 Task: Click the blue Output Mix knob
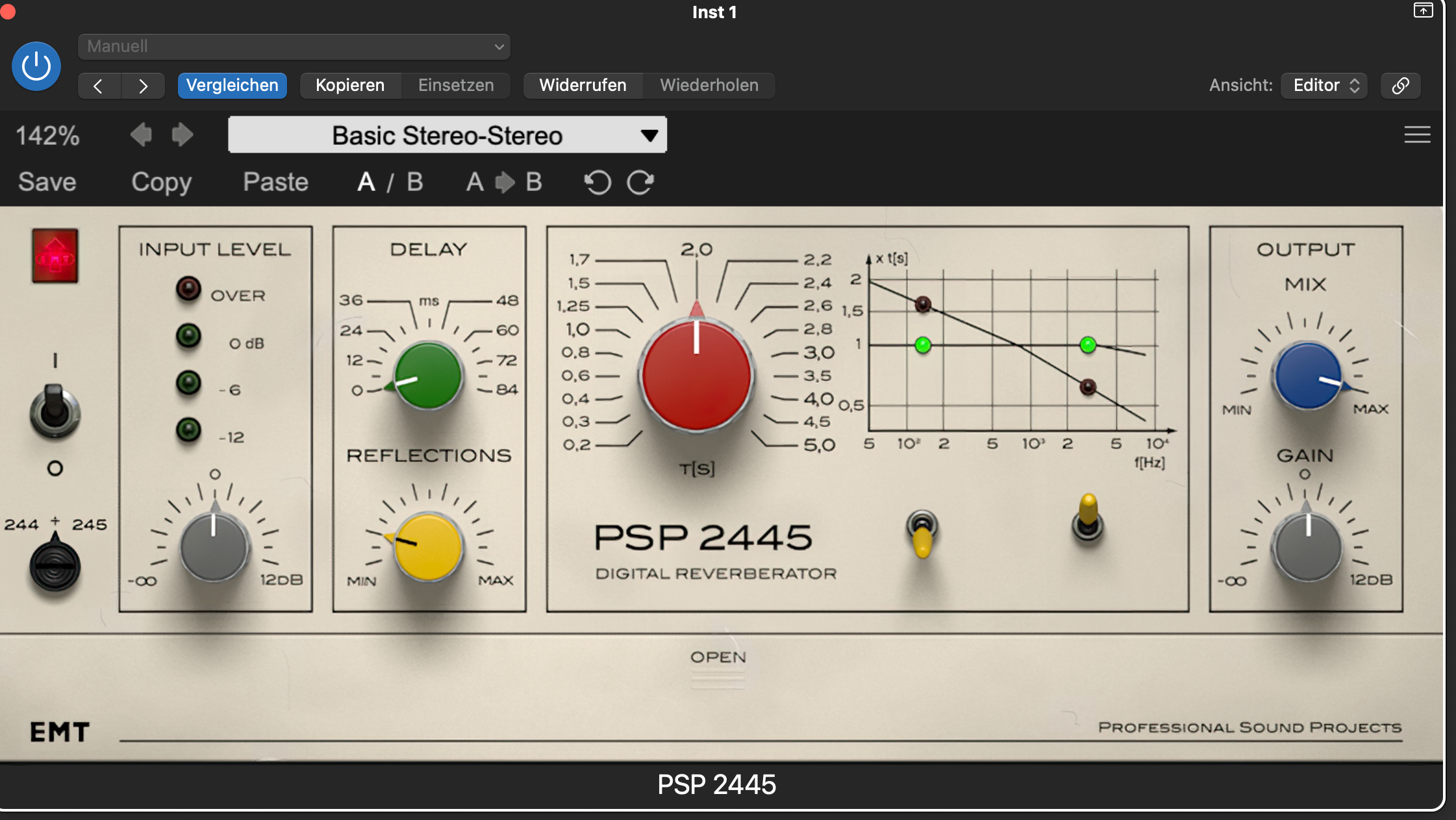(1308, 376)
